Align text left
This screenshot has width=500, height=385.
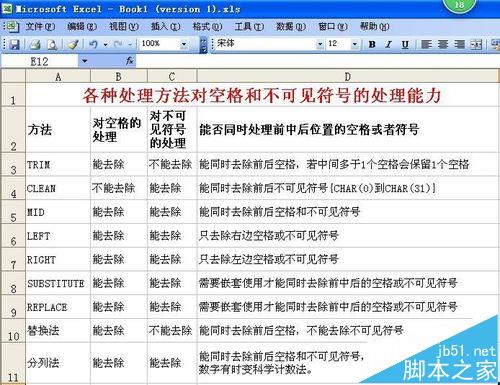pyautogui.click(x=426, y=44)
